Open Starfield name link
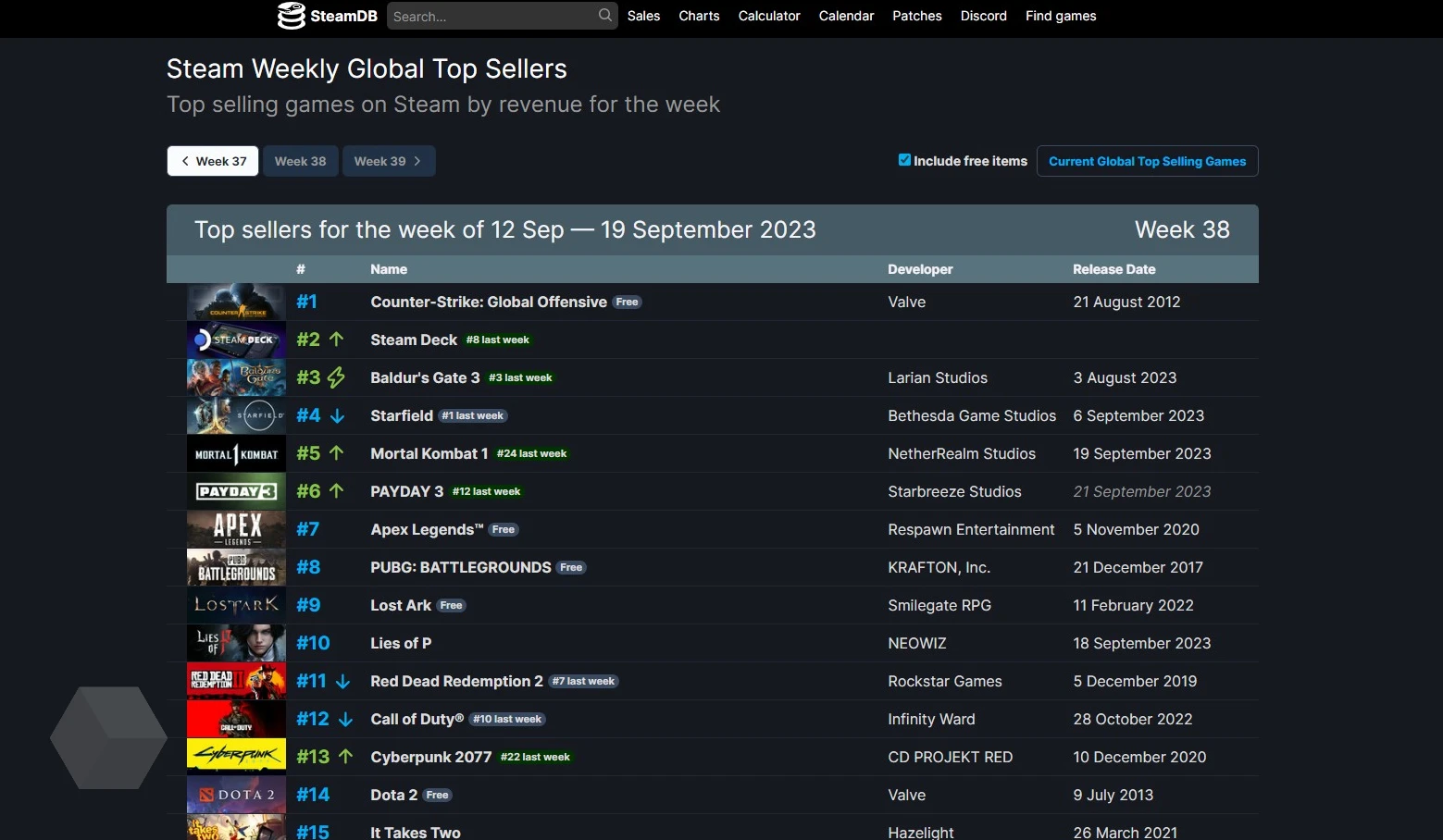Screen dimensions: 1443x840 coord(402,415)
